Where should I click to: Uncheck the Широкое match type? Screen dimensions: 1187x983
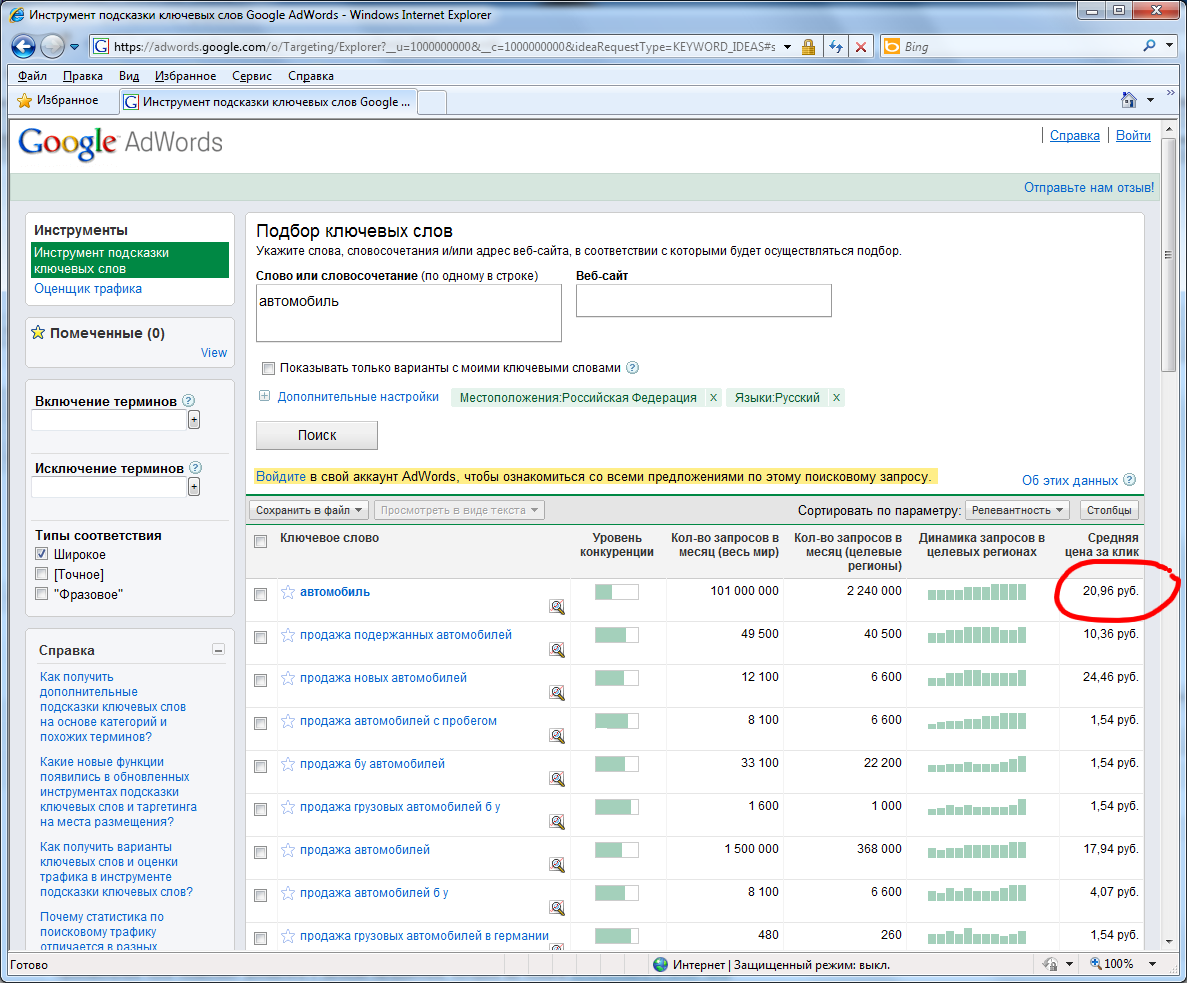(x=42, y=554)
